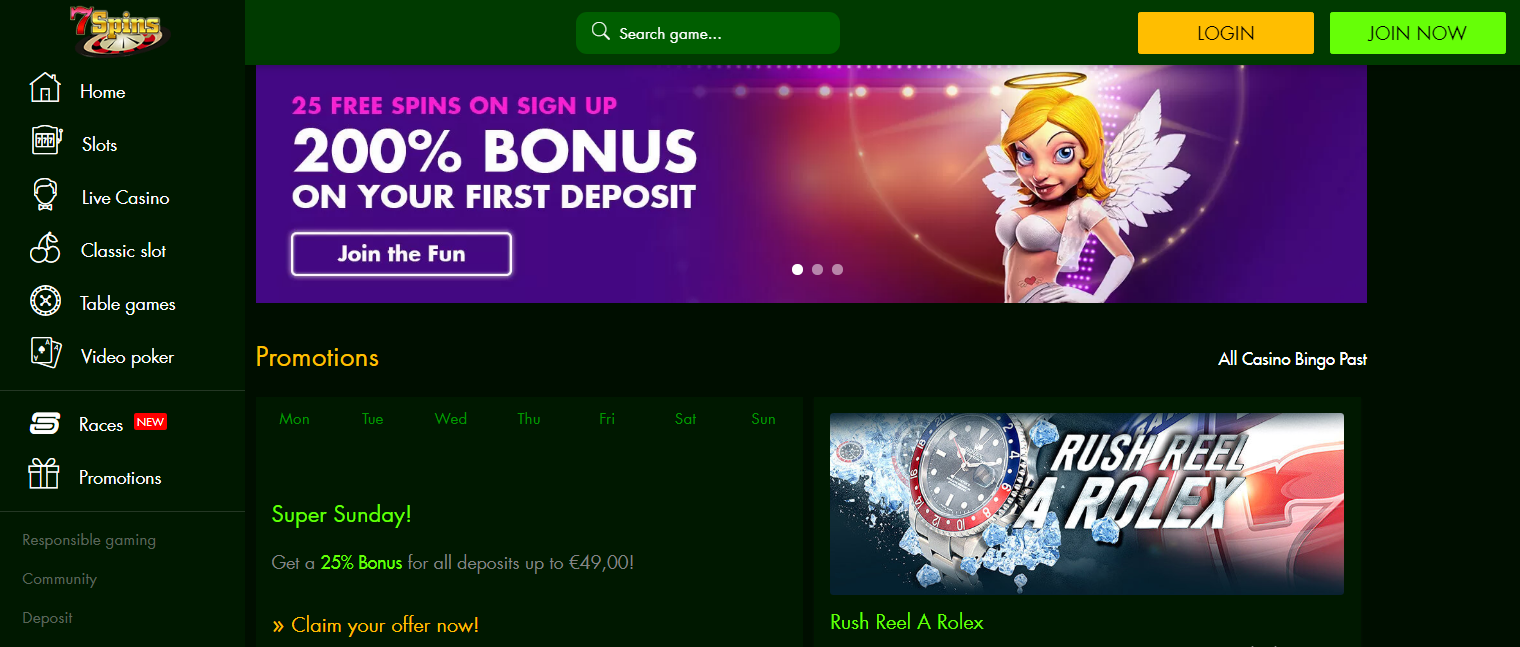Screen dimensions: 1520x647
Task: Select the Live Casino dealer icon
Action: pyautogui.click(x=45, y=195)
